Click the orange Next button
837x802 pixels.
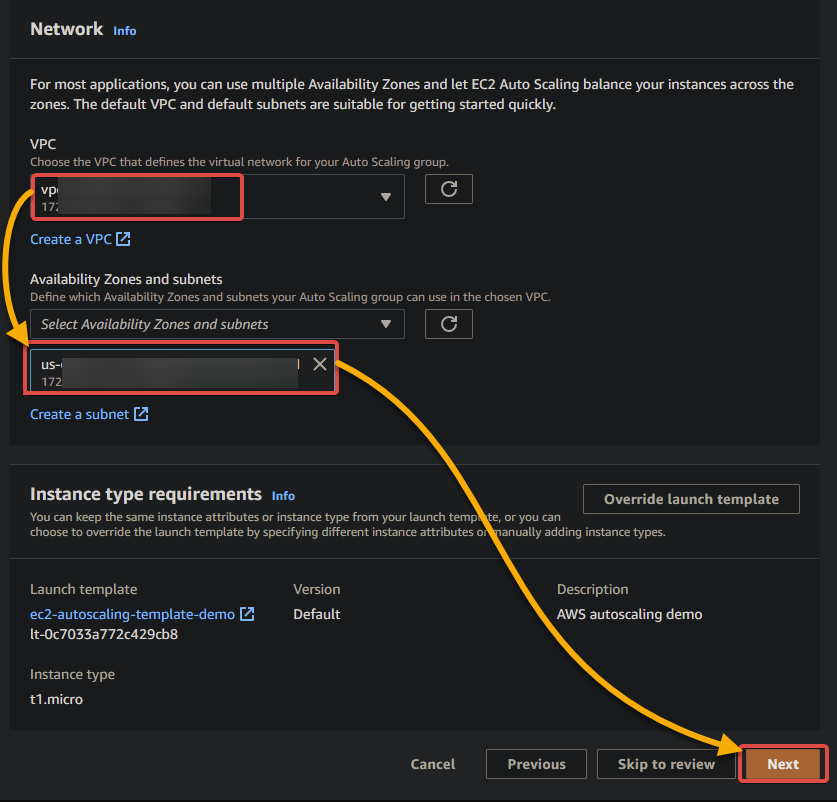click(x=783, y=764)
